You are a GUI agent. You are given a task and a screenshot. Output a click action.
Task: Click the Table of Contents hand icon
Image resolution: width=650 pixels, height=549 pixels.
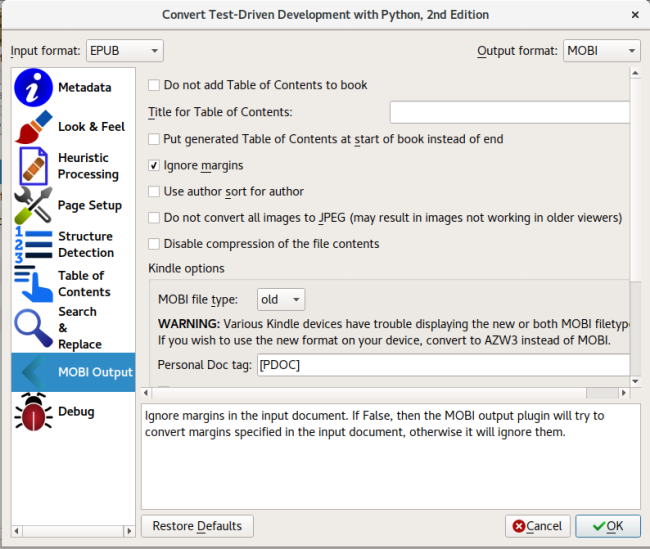[x=34, y=284]
